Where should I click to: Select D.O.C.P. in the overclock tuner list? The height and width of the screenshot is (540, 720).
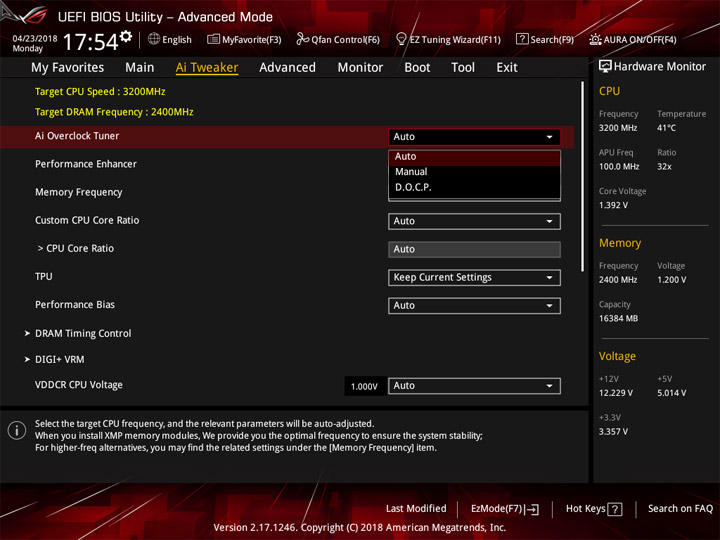point(474,187)
